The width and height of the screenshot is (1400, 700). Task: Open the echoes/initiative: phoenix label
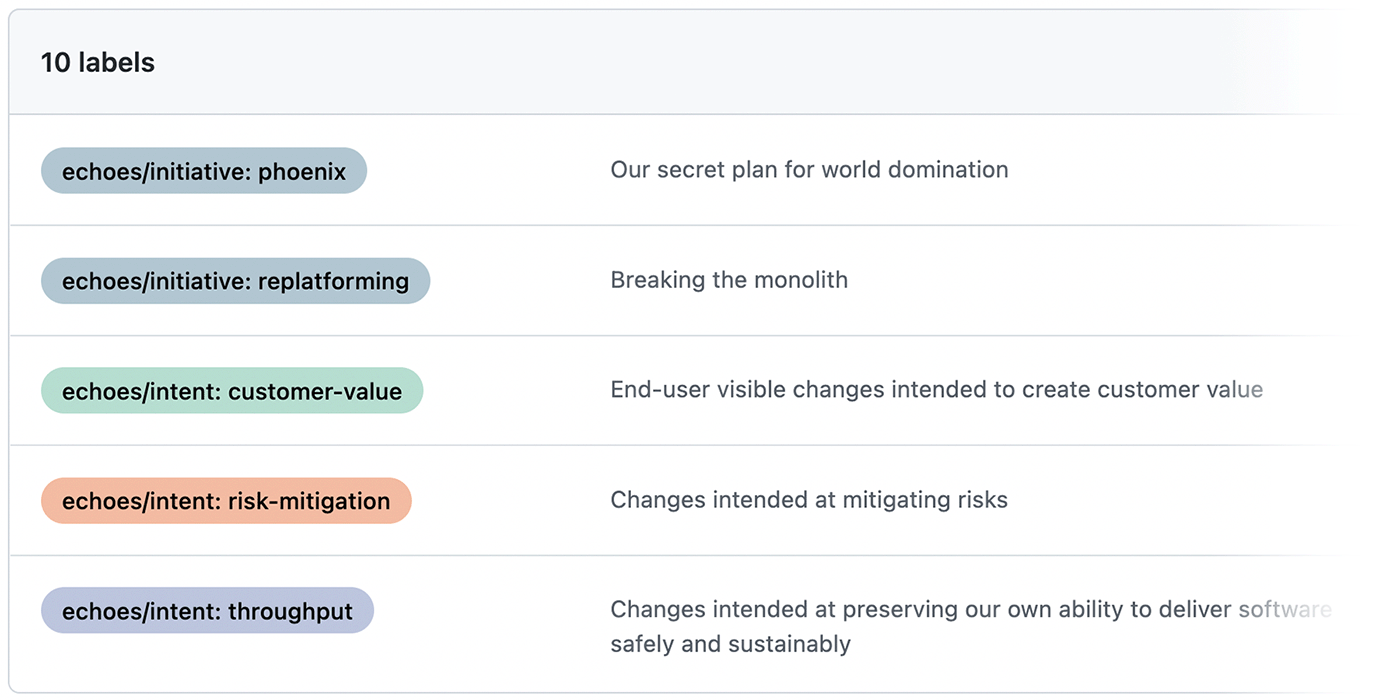pyautogui.click(x=204, y=171)
